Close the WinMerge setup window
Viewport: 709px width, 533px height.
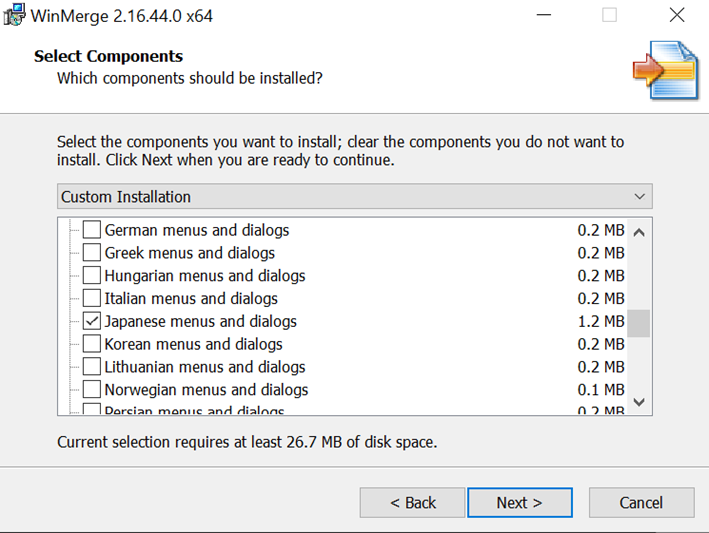677,15
